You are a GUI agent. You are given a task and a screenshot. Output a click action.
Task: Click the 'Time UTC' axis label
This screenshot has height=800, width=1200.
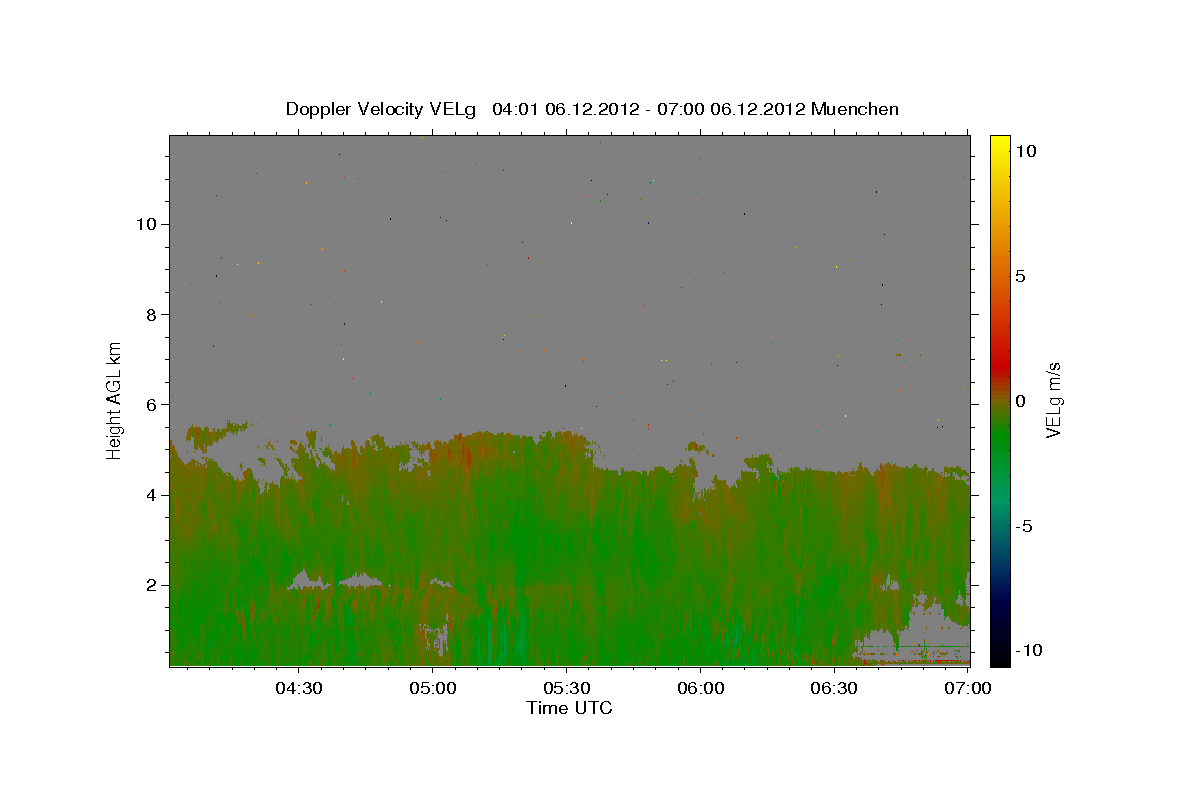[x=569, y=709]
